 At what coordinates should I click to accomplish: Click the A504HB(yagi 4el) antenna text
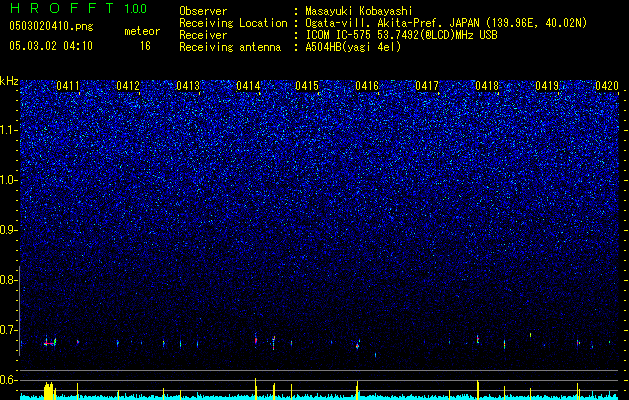[x=353, y=47]
